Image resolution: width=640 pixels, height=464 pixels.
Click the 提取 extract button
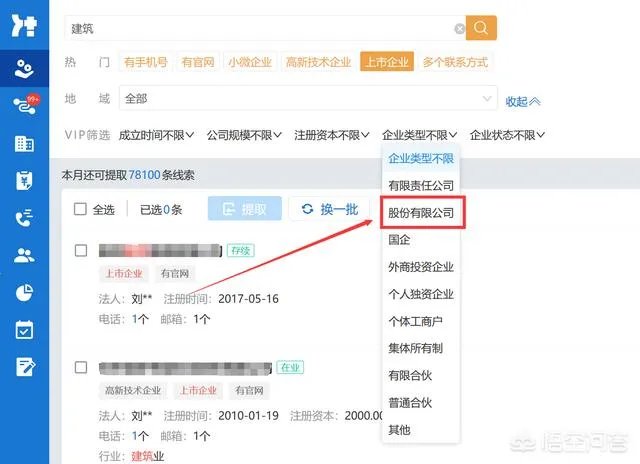click(244, 209)
